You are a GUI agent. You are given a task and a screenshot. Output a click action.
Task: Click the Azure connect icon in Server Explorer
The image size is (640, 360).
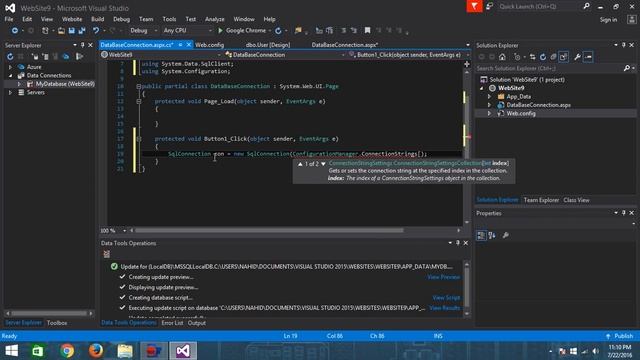[66, 57]
